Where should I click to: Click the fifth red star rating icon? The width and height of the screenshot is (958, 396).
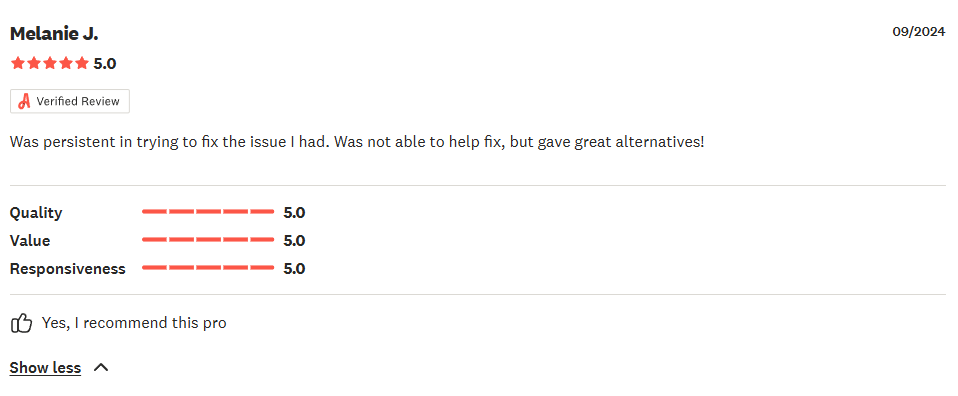(82, 63)
